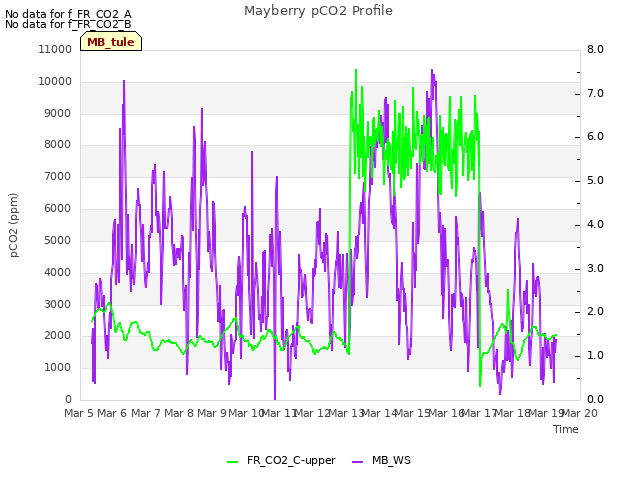Click the Mar 9 x-axis date label
640x480 pixels.
212,413
